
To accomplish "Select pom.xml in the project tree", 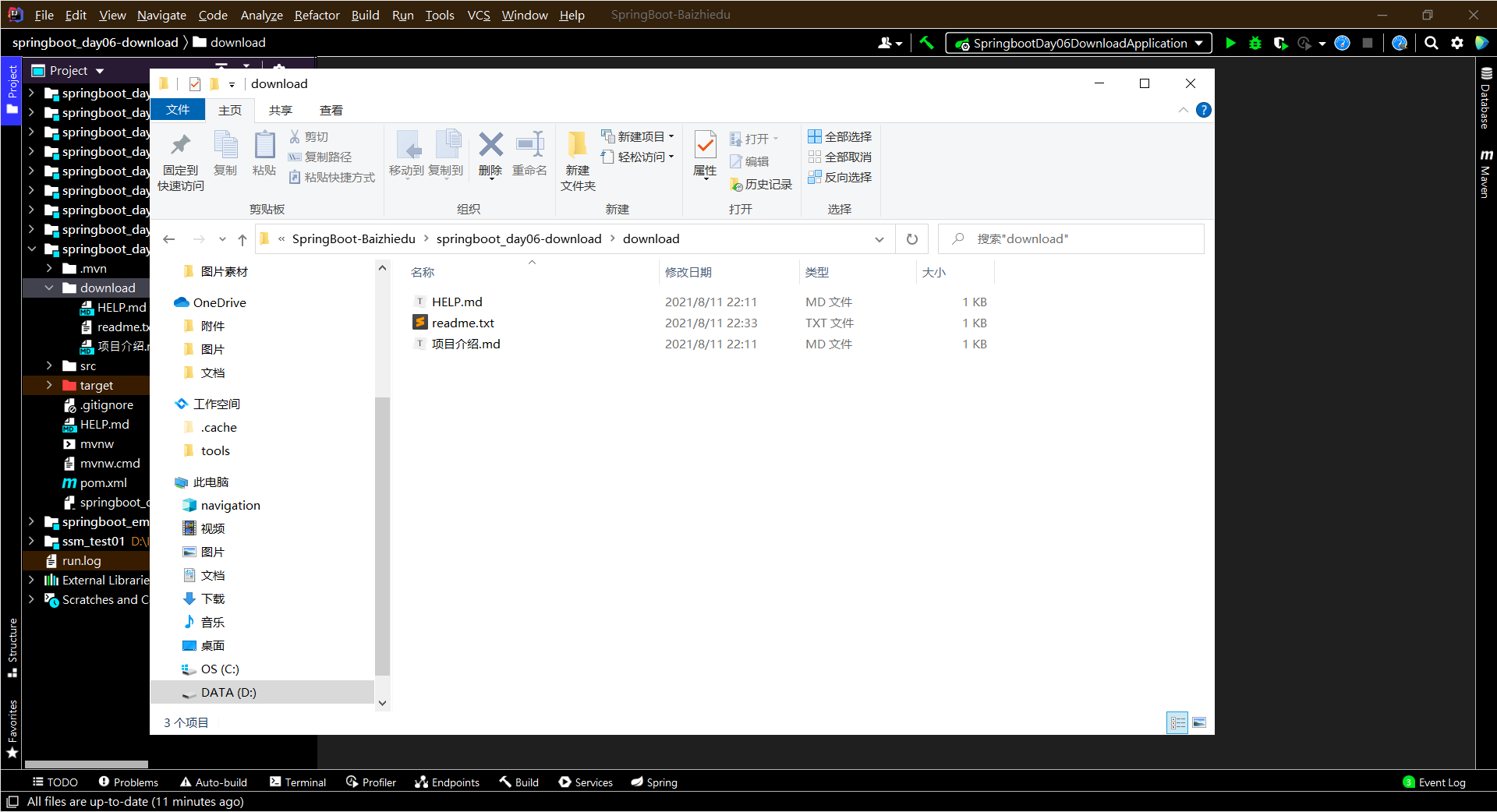I will (103, 482).
